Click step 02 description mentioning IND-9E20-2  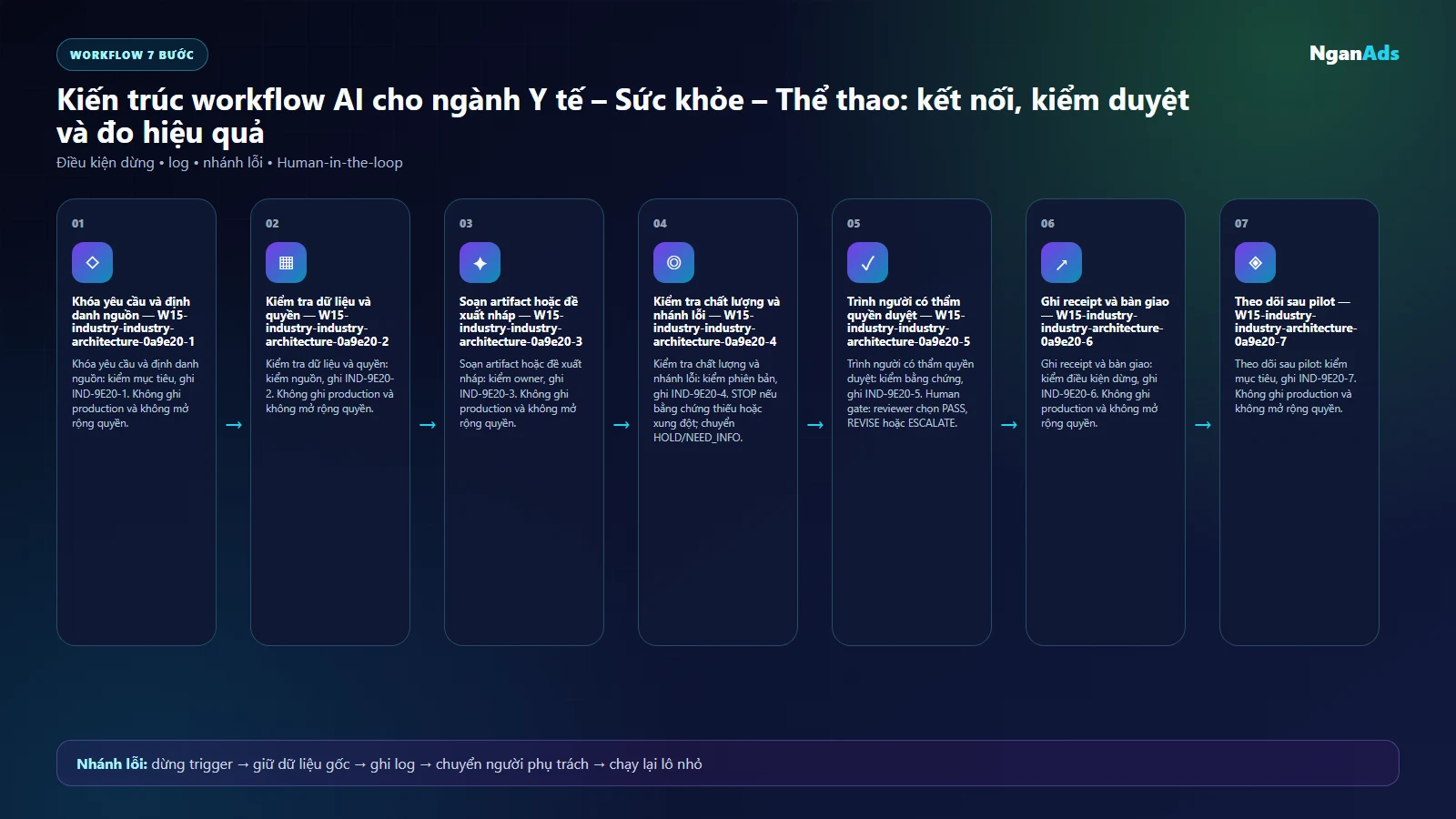329,387
